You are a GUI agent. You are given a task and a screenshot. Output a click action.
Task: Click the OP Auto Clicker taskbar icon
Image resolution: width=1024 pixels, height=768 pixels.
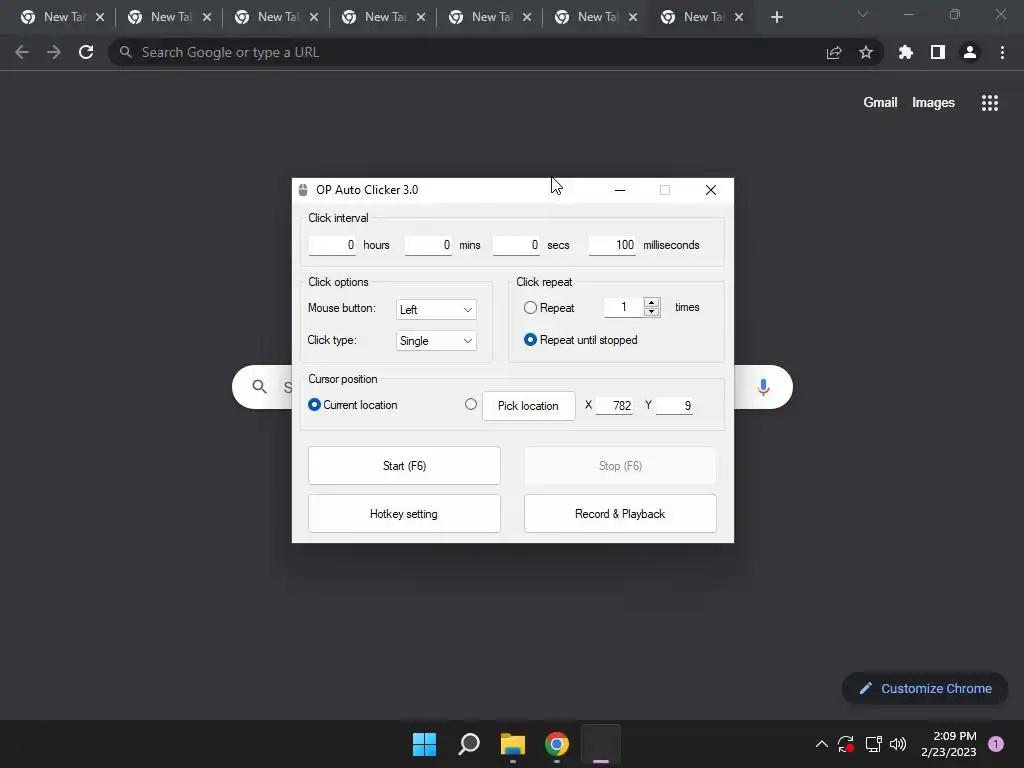601,744
